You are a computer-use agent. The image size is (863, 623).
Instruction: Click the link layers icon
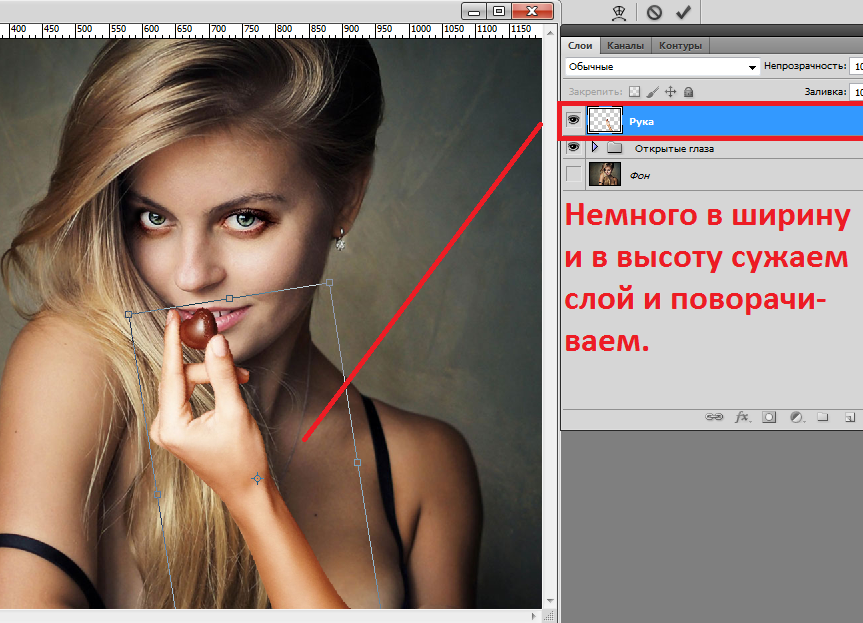point(715,417)
